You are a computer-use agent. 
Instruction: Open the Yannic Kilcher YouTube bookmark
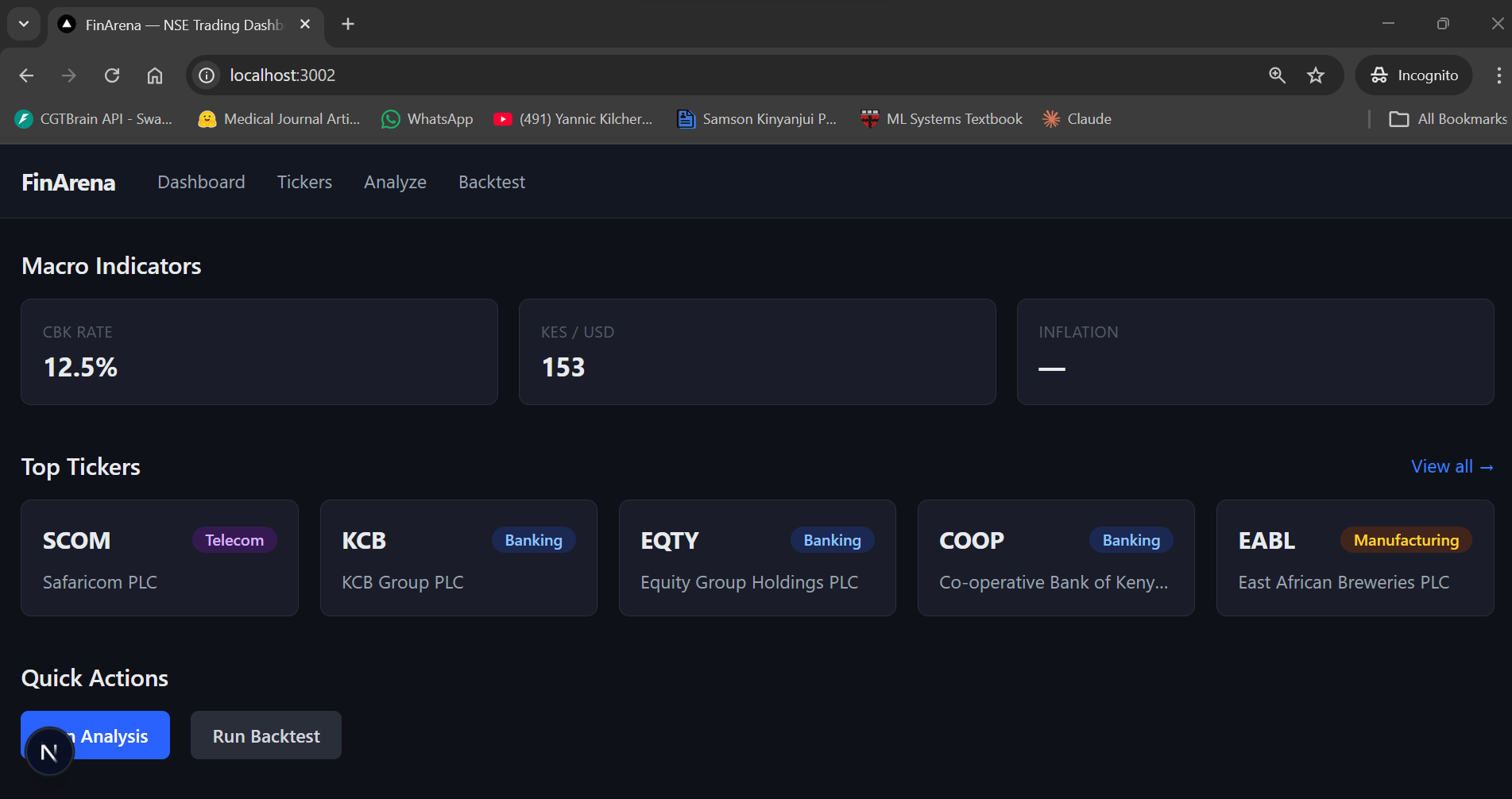click(574, 118)
